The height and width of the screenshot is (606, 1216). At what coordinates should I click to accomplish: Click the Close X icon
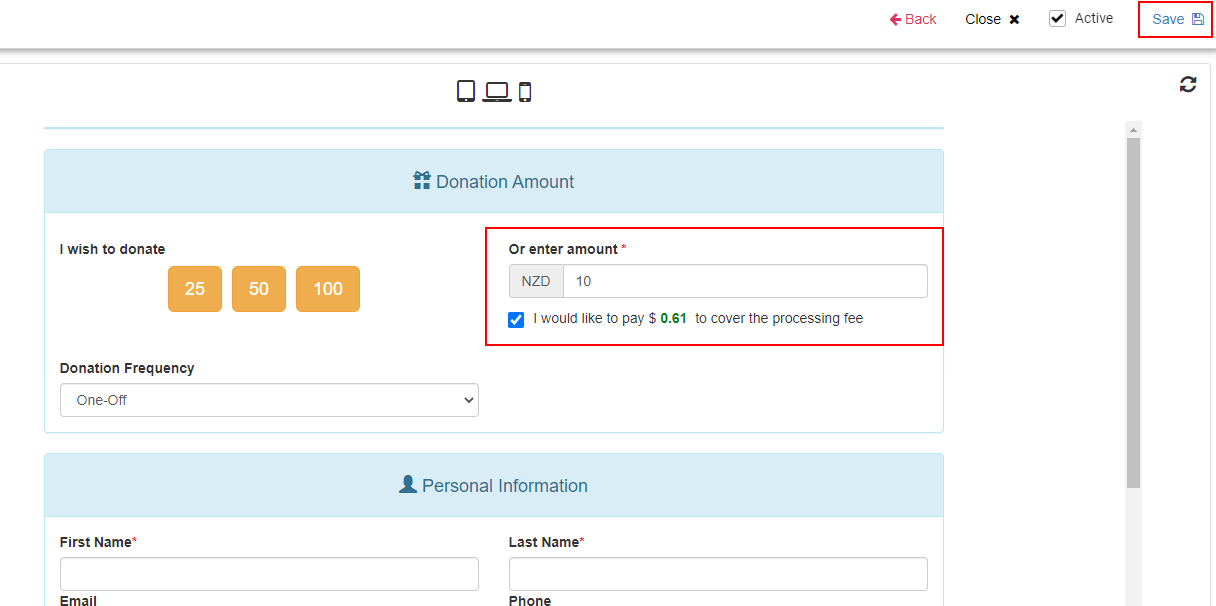1014,19
